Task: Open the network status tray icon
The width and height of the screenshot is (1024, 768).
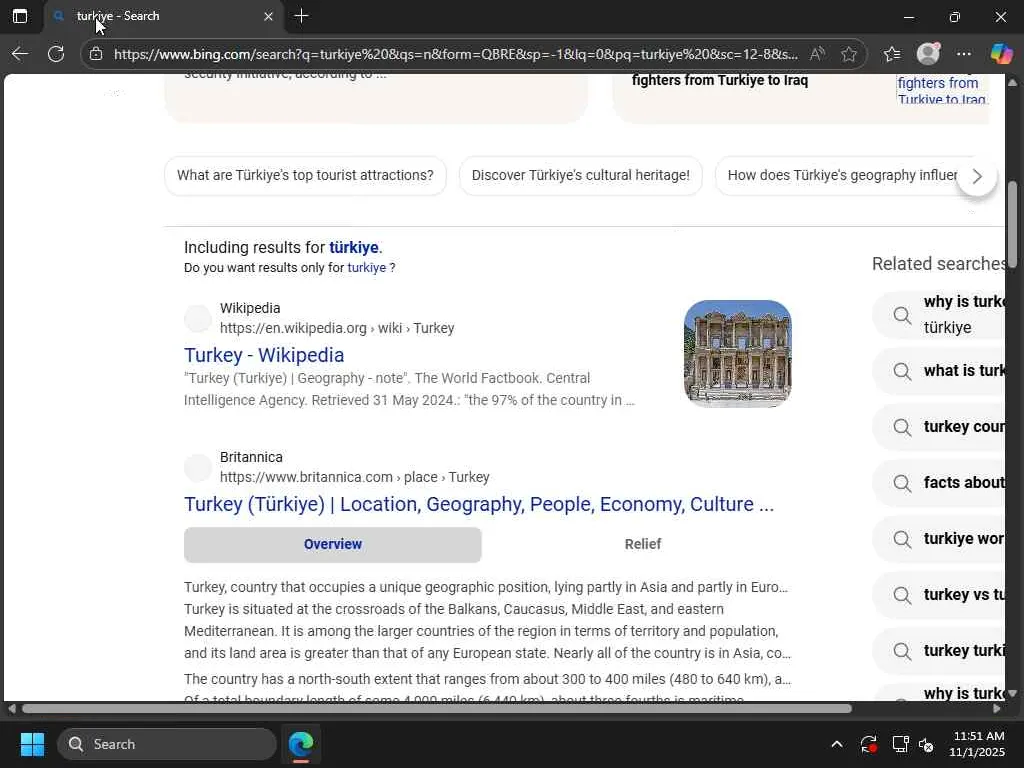Action: pyautogui.click(x=901, y=744)
